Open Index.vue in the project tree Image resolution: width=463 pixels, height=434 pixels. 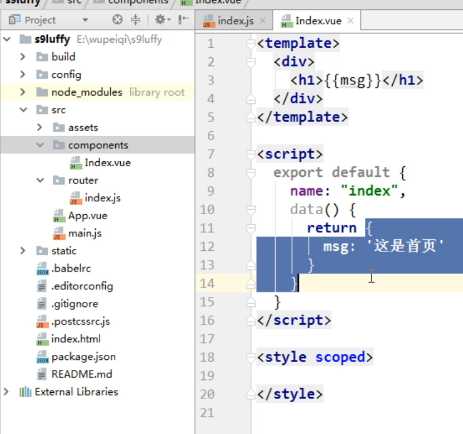tap(108, 163)
